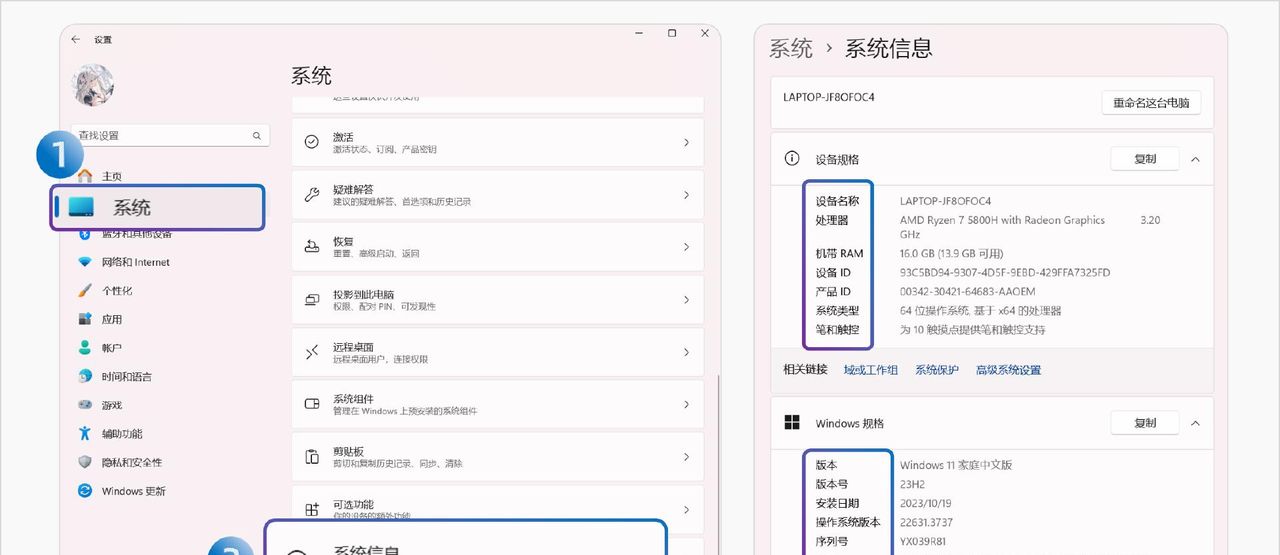Open the user profile avatar
The image size is (1280, 555).
93,85
